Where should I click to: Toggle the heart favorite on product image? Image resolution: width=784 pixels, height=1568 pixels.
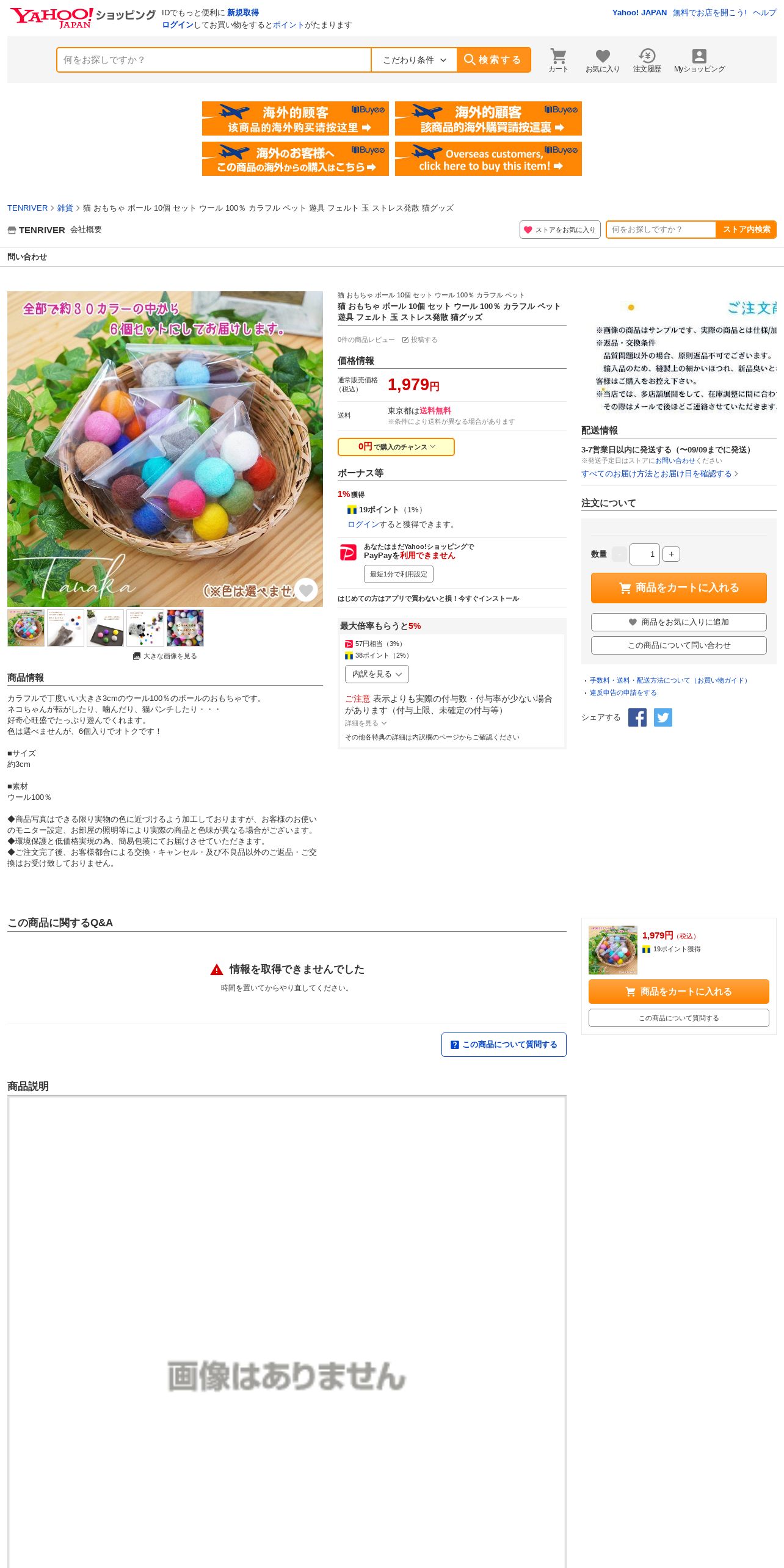[x=306, y=590]
